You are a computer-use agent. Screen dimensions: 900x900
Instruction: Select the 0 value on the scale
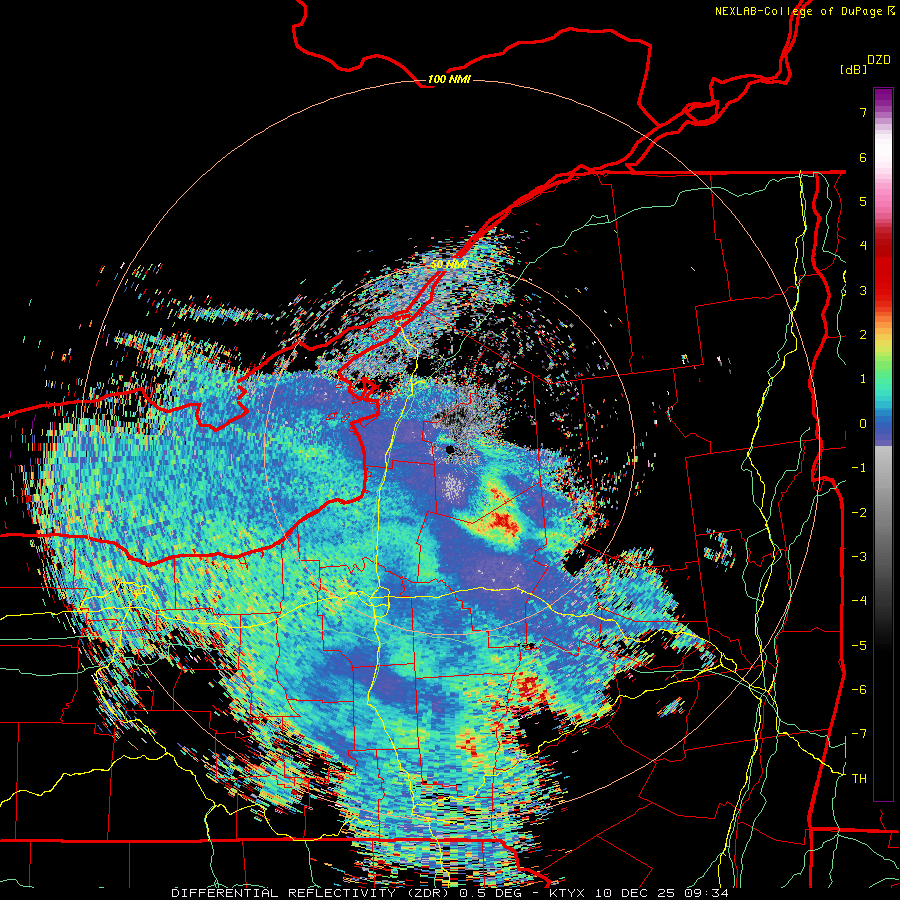[x=863, y=424]
